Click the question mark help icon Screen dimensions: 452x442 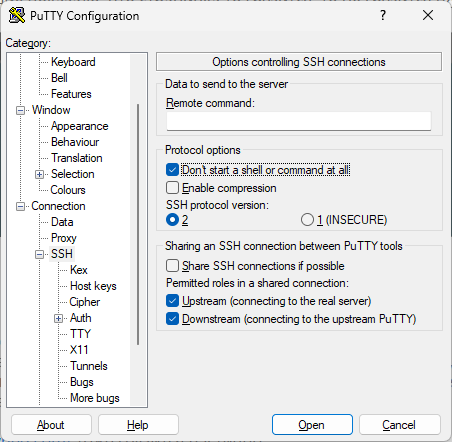[x=383, y=15]
